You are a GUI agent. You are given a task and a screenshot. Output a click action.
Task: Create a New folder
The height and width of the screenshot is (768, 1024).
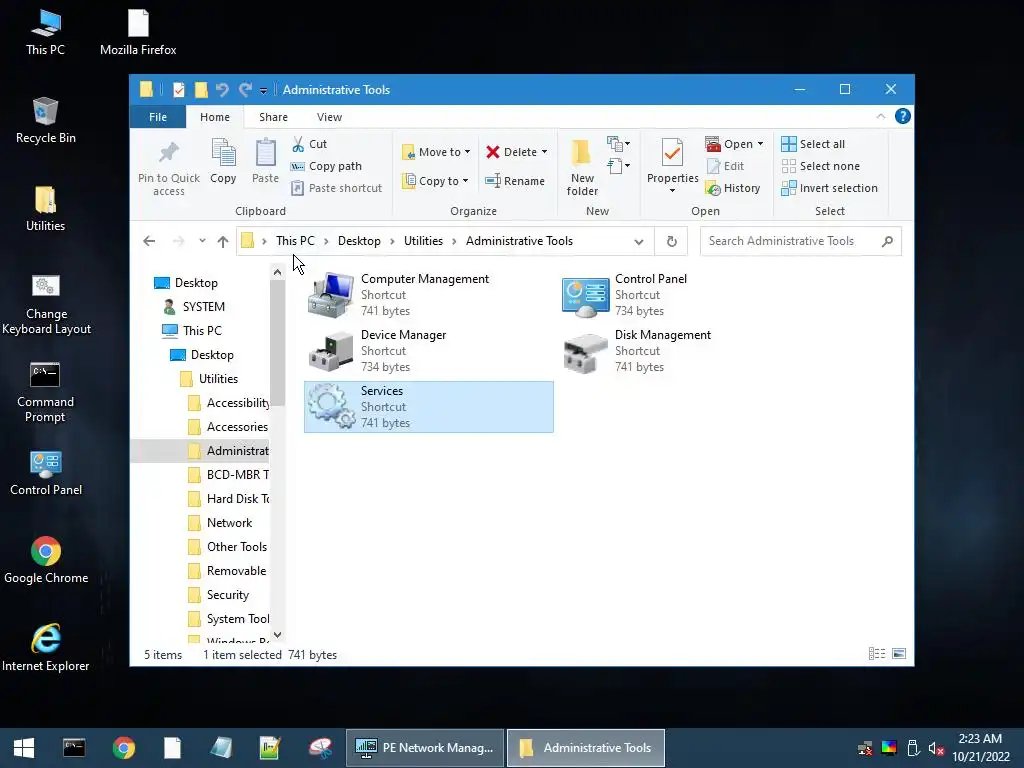click(x=582, y=167)
